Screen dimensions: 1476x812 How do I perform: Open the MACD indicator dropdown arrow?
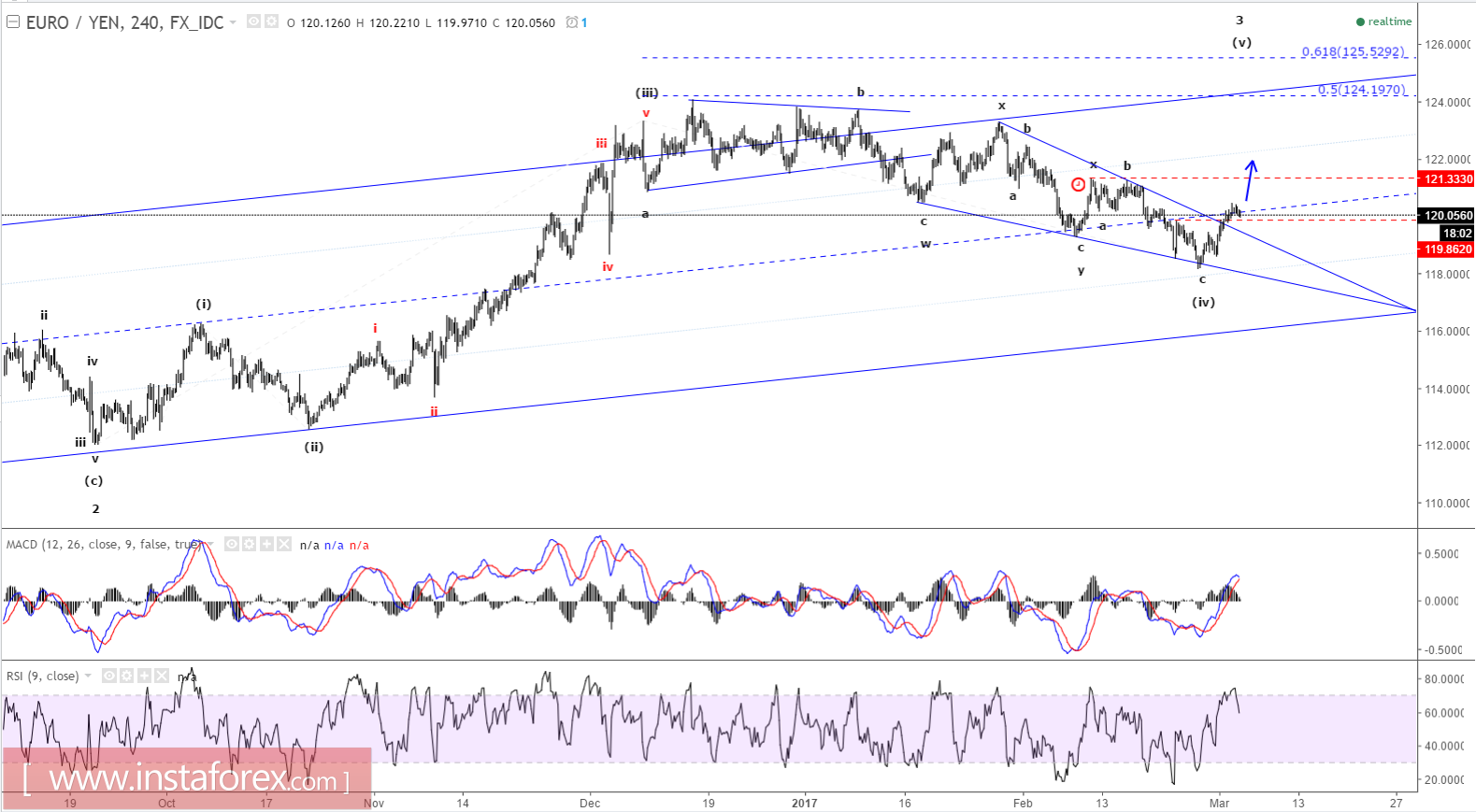coord(210,544)
